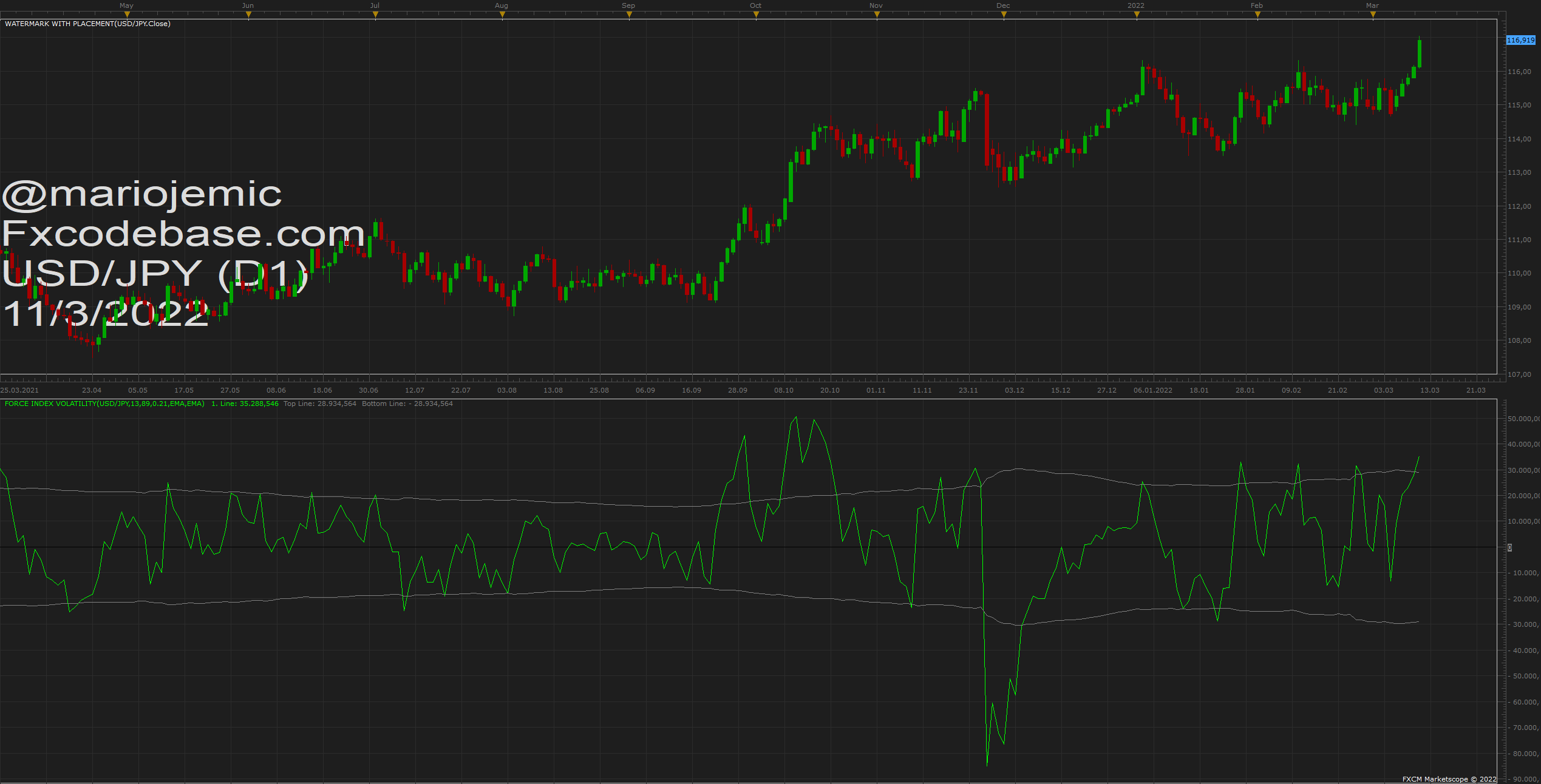Click the FXCM Marketscope © 2022 text

[x=1449, y=779]
